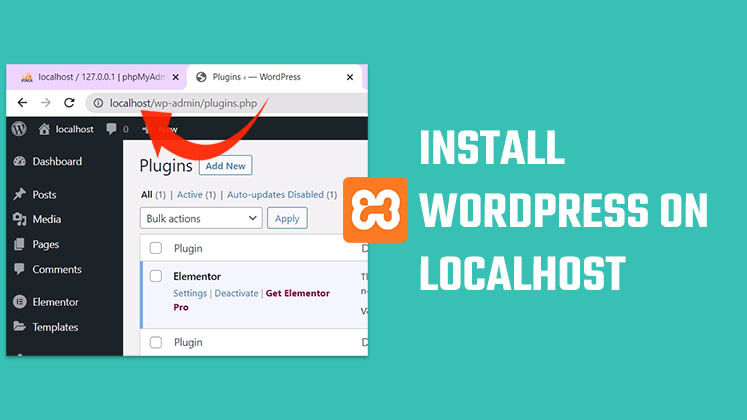Tick the select-all checkbox in Plugin footer
Image resolution: width=747 pixels, height=420 pixels.
pyautogui.click(x=156, y=342)
